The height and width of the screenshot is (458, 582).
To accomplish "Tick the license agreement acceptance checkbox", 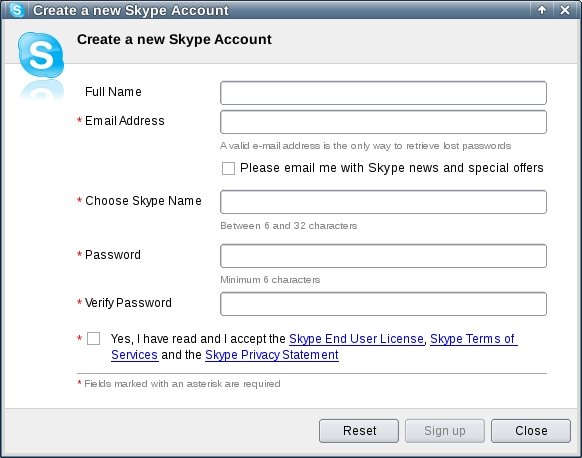I will click(93, 338).
